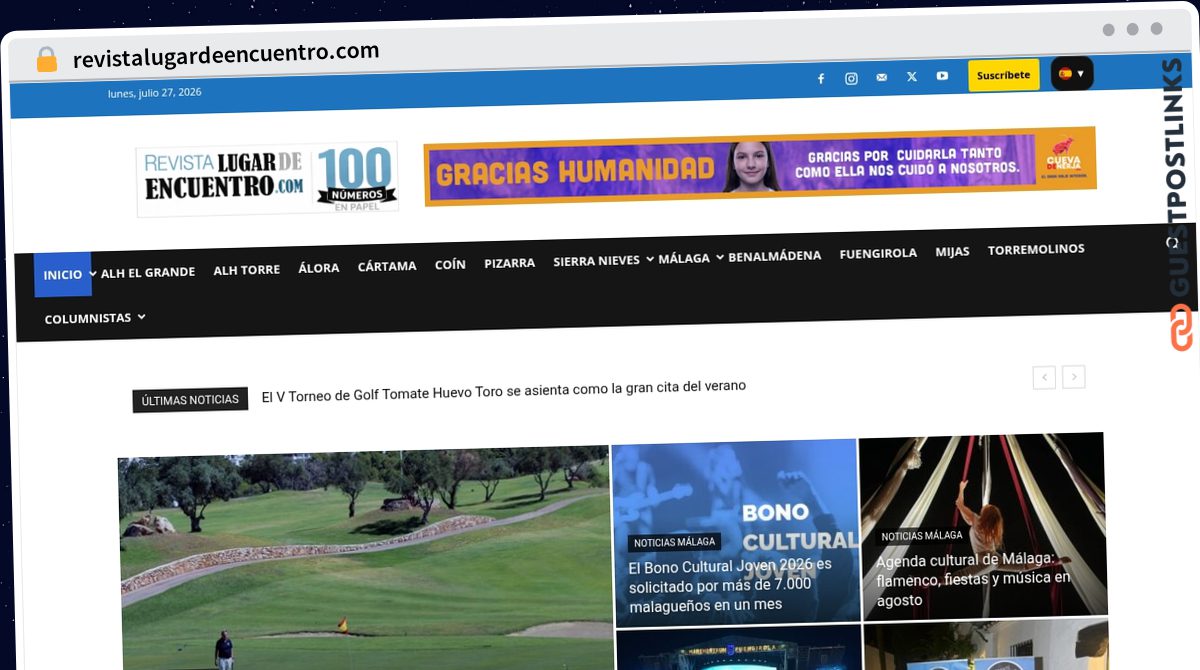Open Torremolinos section

coord(1036,249)
